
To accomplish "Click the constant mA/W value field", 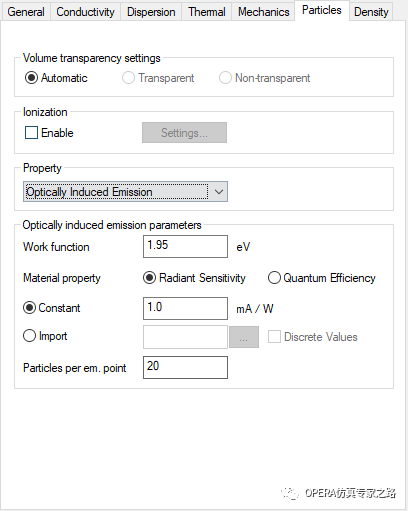I will coord(185,308).
